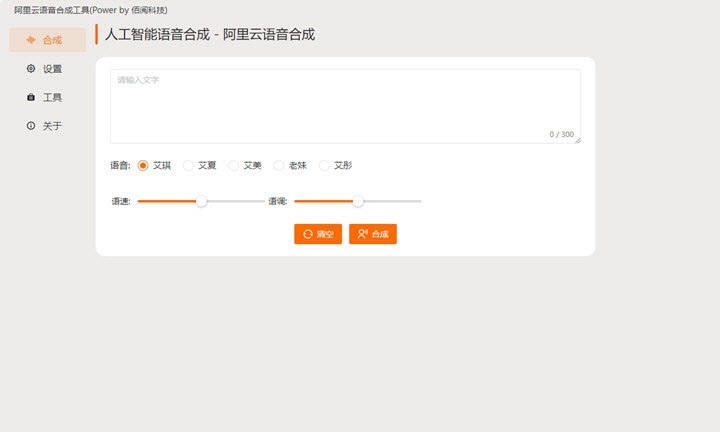This screenshot has width=720, height=432.
Task: Click the 人工智能语音合成 page heading
Action: pyautogui.click(x=210, y=34)
